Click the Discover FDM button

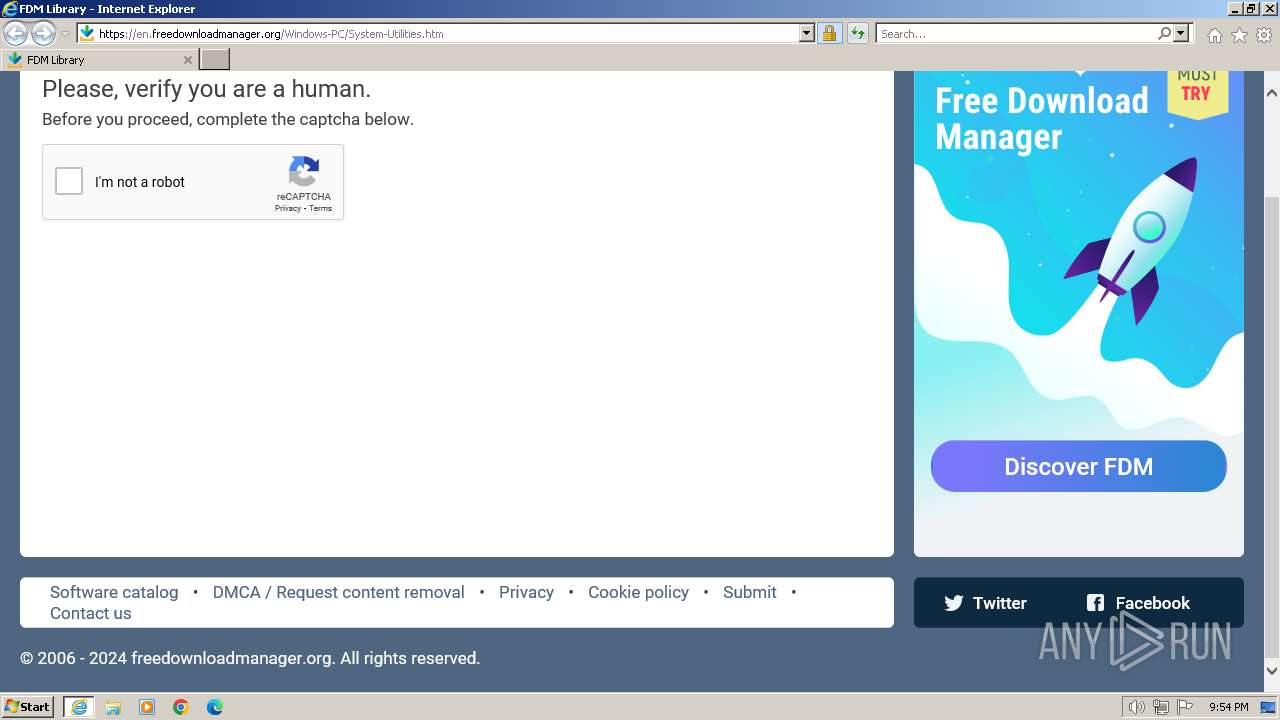tap(1078, 466)
